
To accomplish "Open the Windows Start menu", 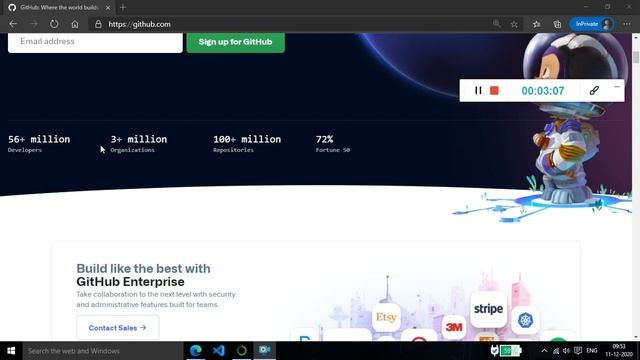I will pyautogui.click(x=11, y=351).
